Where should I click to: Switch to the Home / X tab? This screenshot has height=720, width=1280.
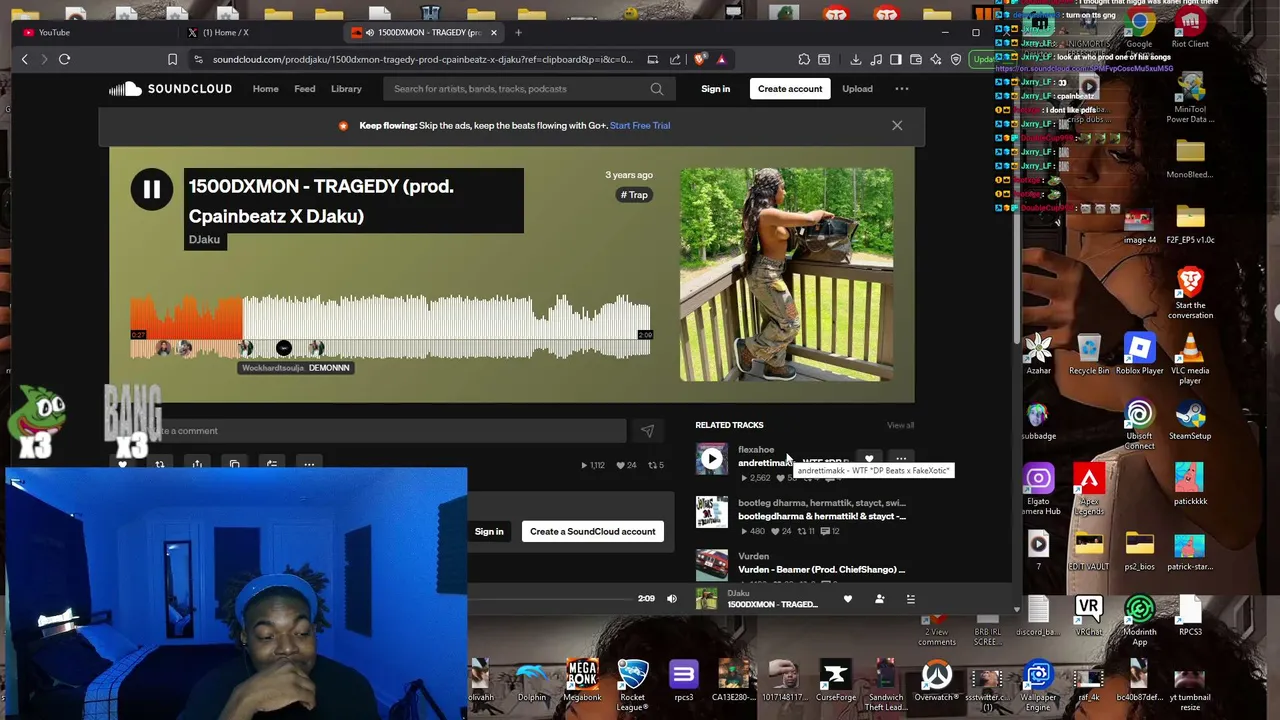(260, 33)
